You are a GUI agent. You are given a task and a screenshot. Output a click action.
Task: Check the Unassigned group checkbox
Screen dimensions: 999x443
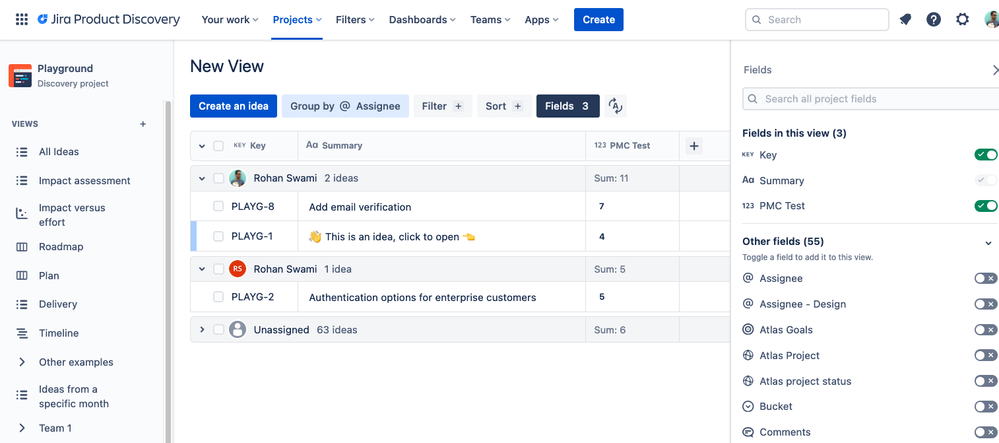coord(219,330)
